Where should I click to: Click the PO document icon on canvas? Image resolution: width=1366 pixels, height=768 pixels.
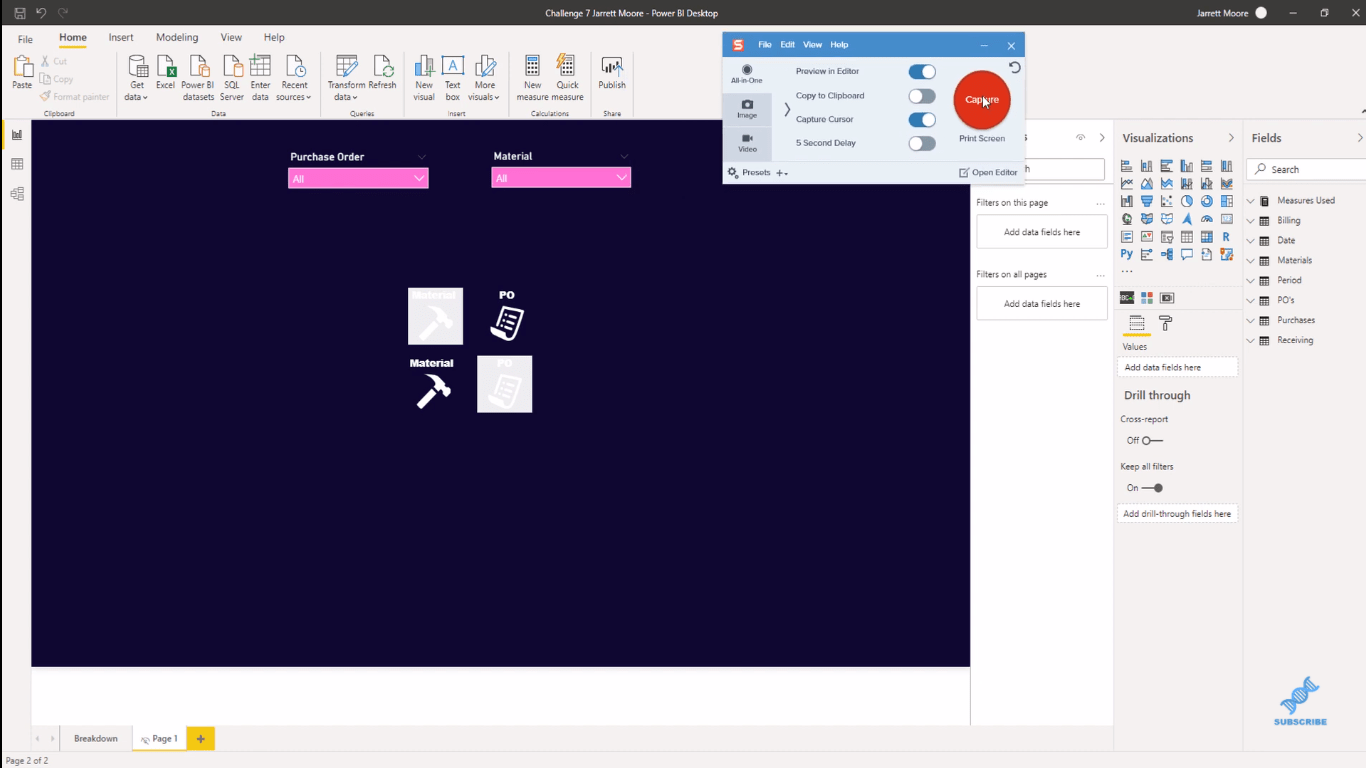(507, 316)
